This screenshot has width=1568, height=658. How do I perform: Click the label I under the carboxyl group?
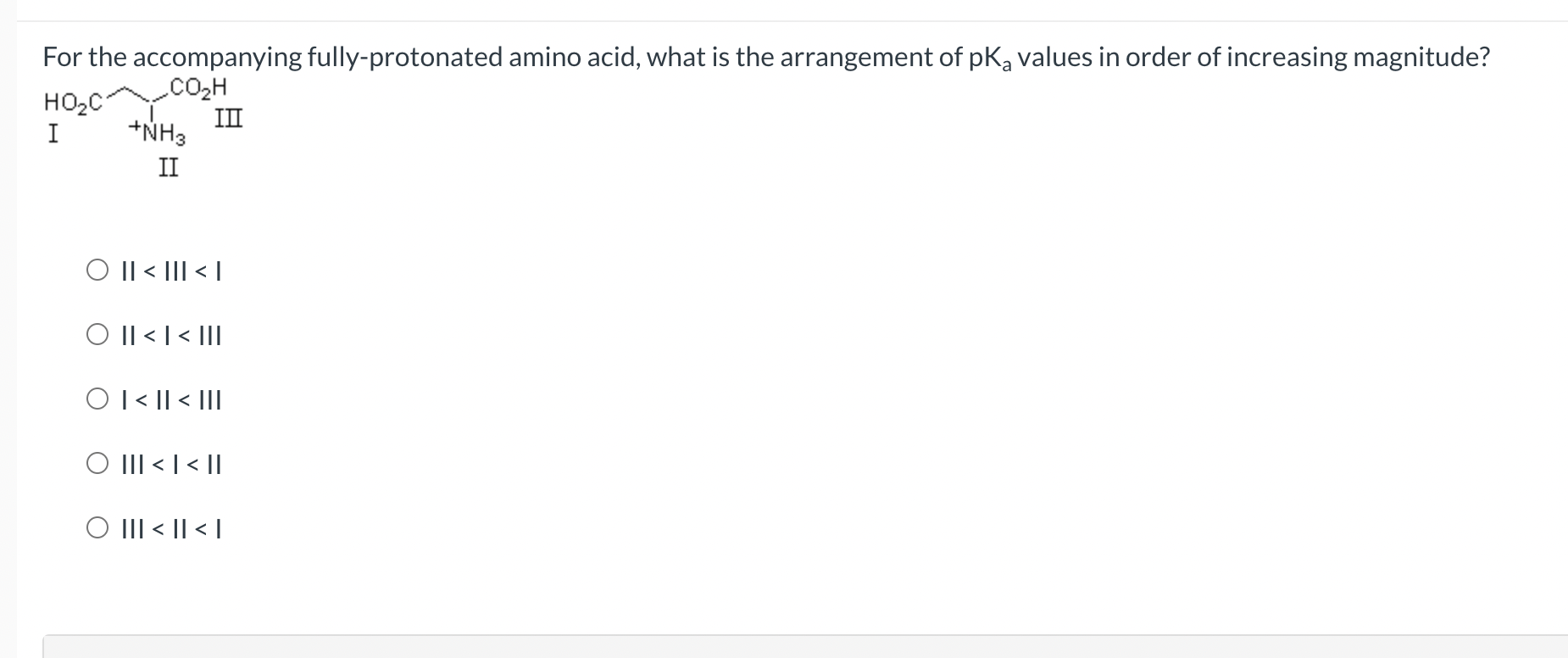(53, 131)
